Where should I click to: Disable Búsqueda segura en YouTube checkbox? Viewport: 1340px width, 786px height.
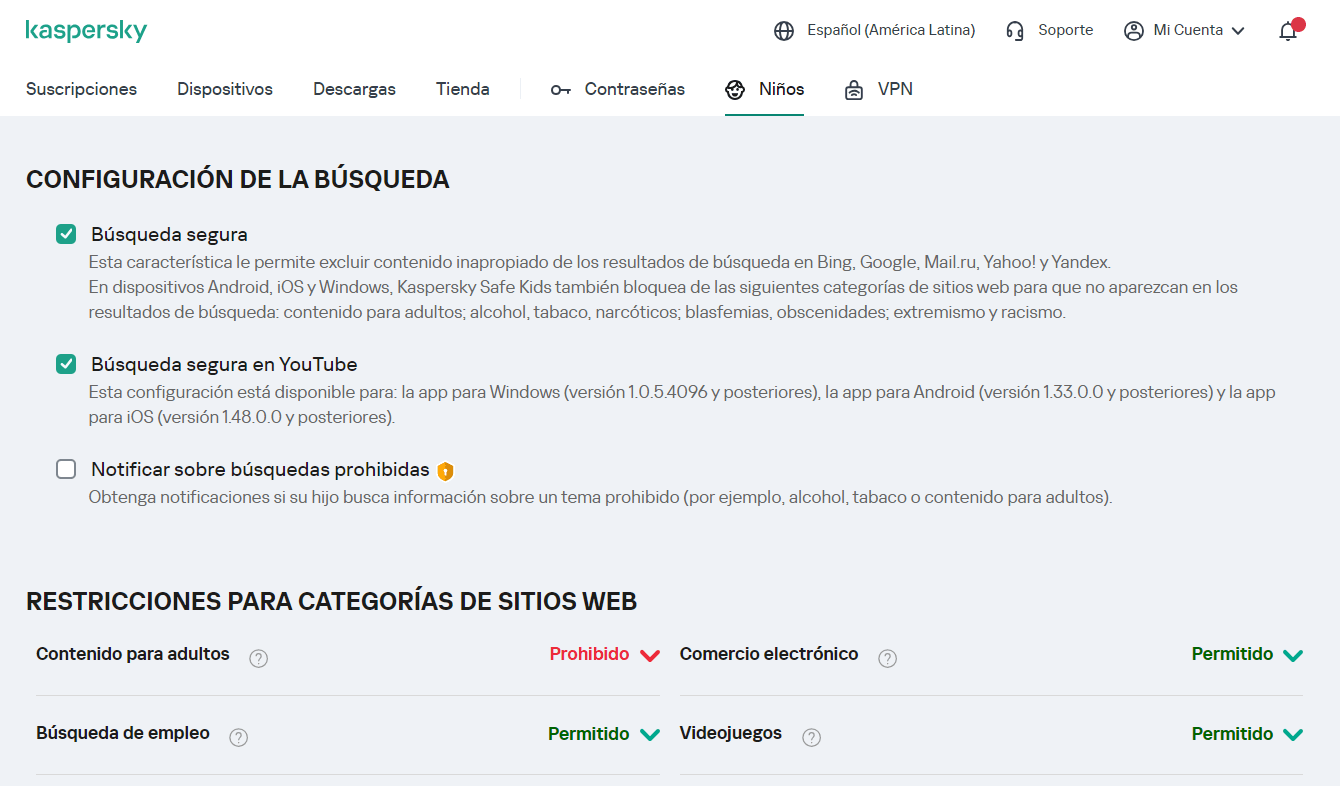click(x=66, y=364)
